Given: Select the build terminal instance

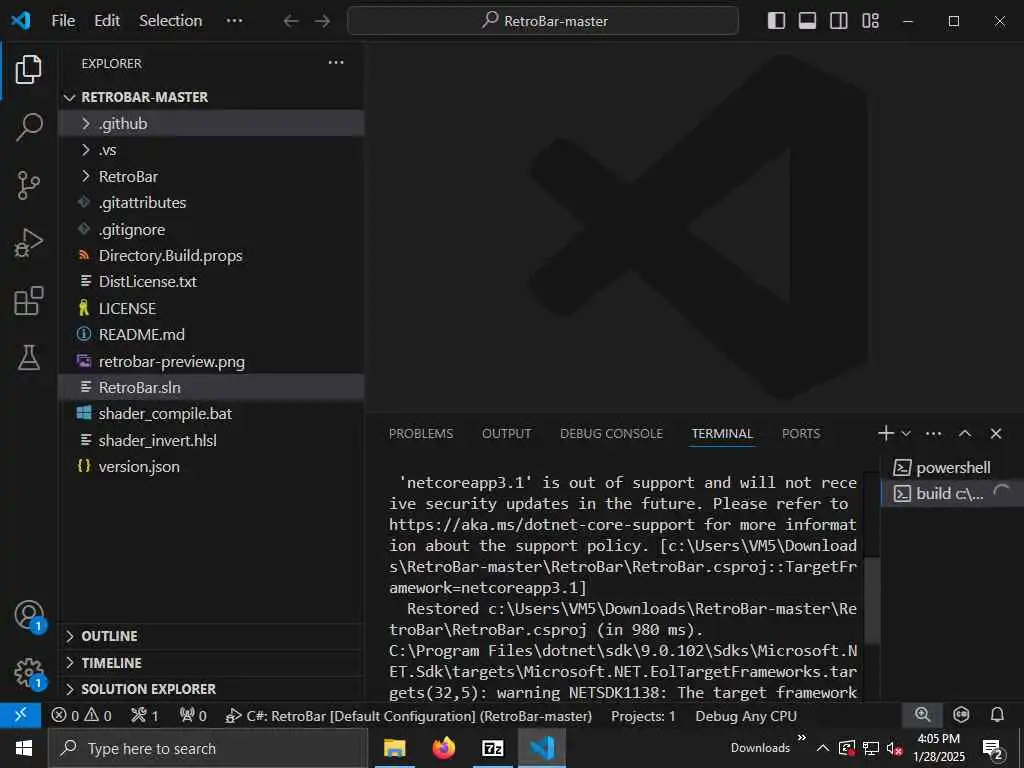Looking at the screenshot, I should [x=950, y=494].
